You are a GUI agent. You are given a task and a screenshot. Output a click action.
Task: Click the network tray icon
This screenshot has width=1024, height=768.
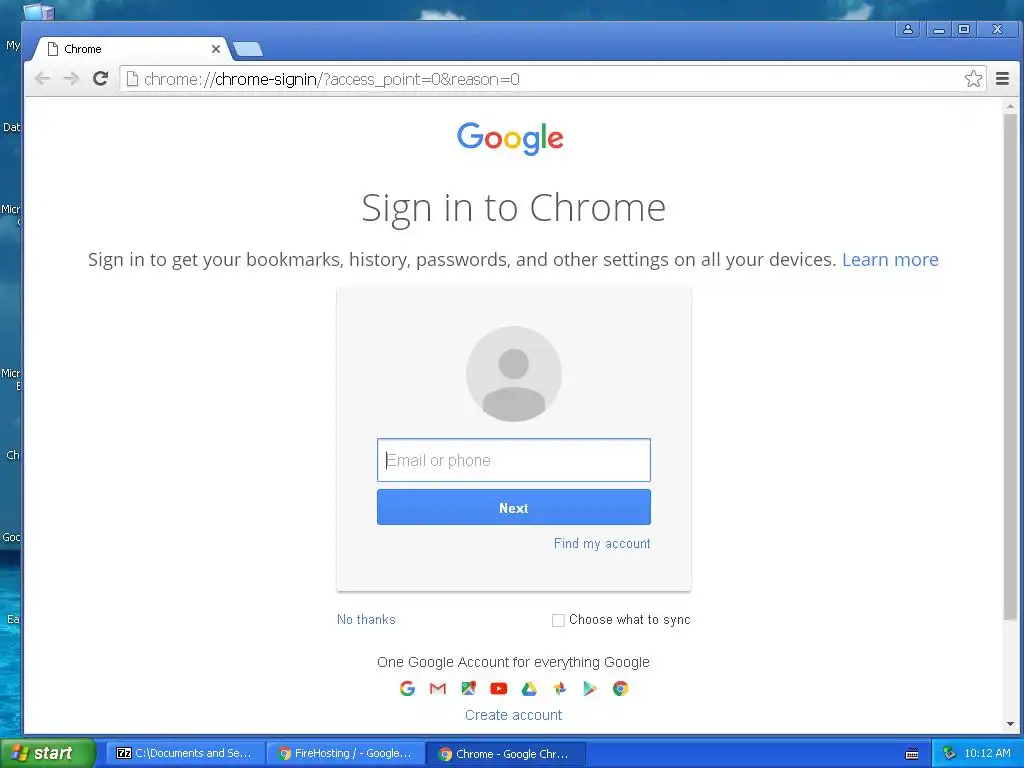[x=949, y=753]
